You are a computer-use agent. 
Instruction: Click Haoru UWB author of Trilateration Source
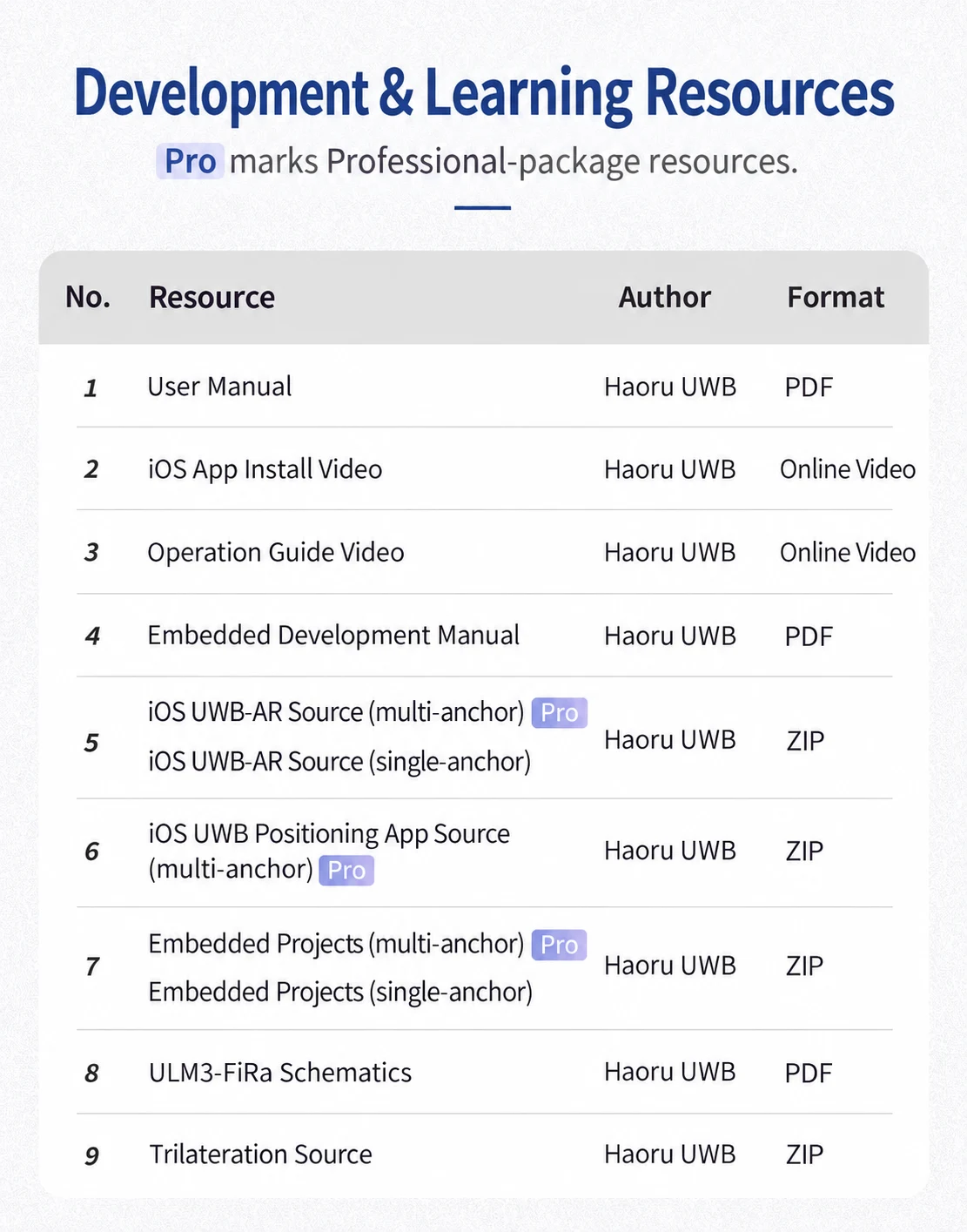point(670,1155)
